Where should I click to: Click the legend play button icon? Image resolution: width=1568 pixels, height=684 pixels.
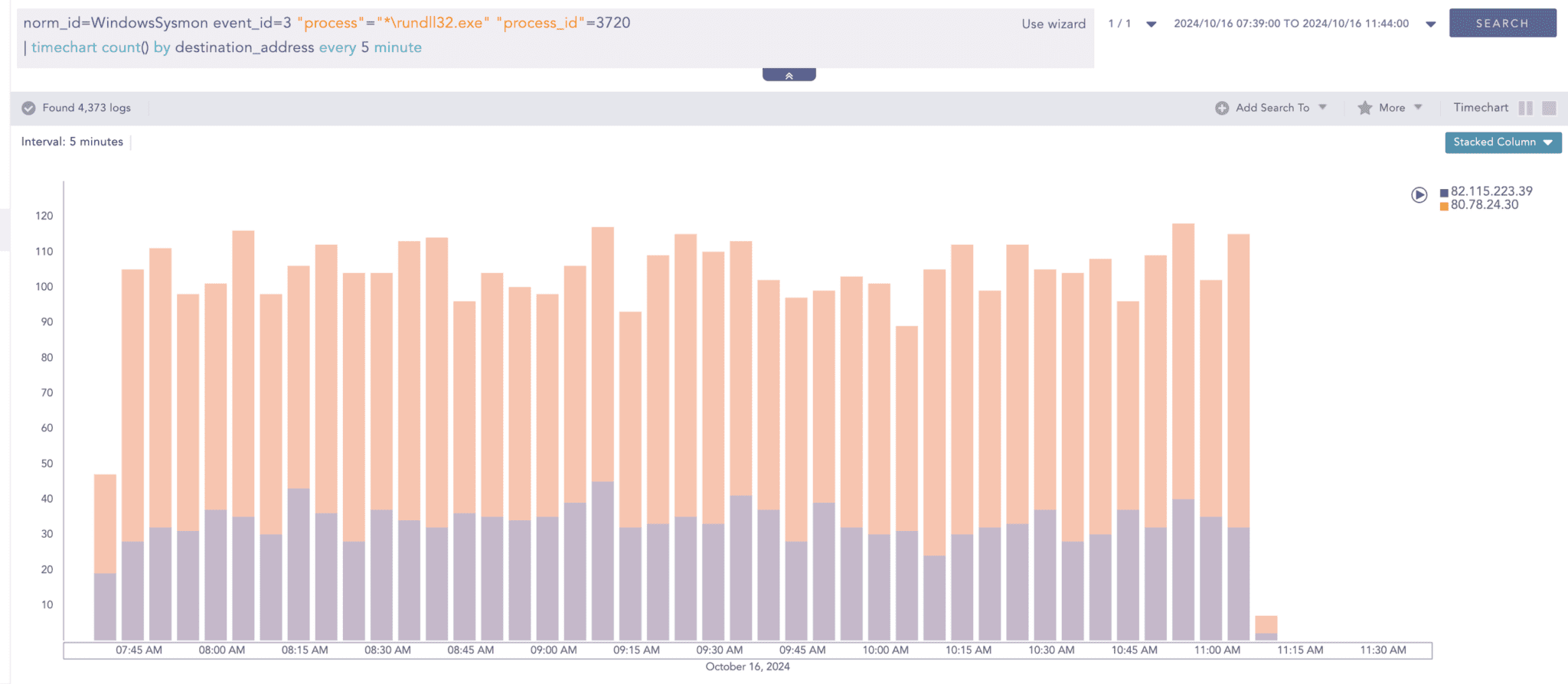tap(1419, 195)
